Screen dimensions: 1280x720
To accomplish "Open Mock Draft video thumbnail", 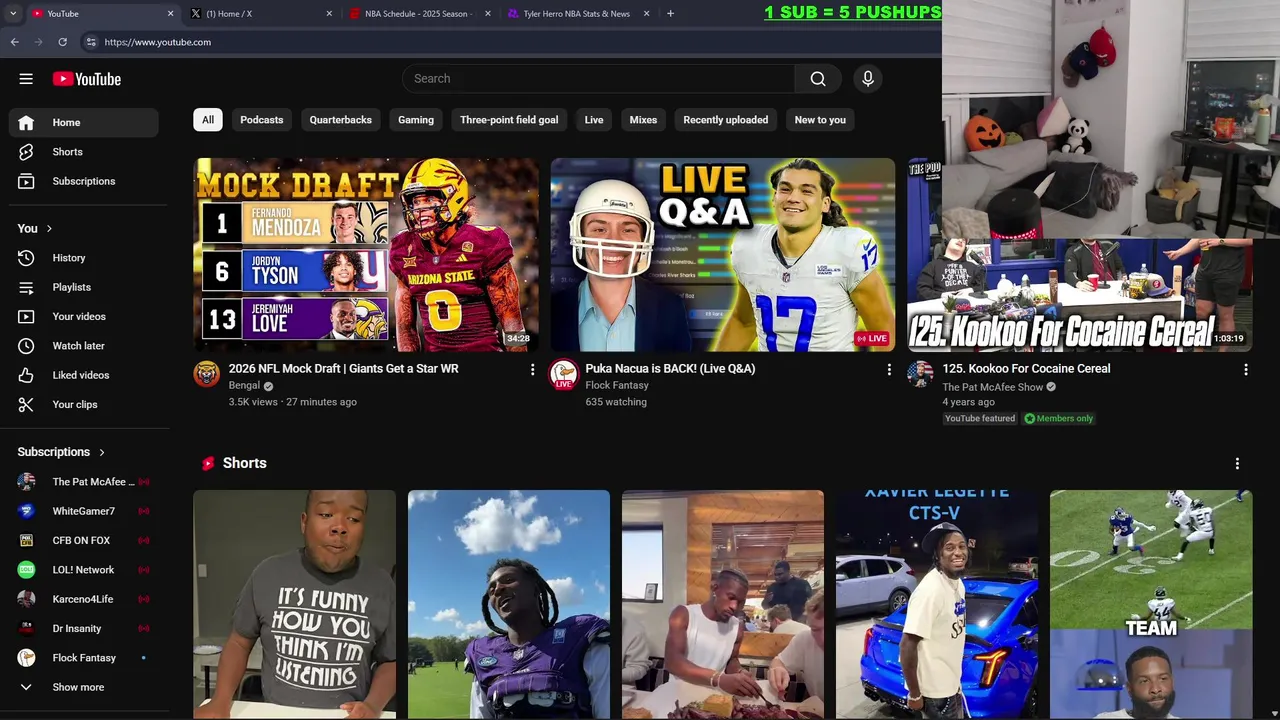I will click(x=366, y=255).
